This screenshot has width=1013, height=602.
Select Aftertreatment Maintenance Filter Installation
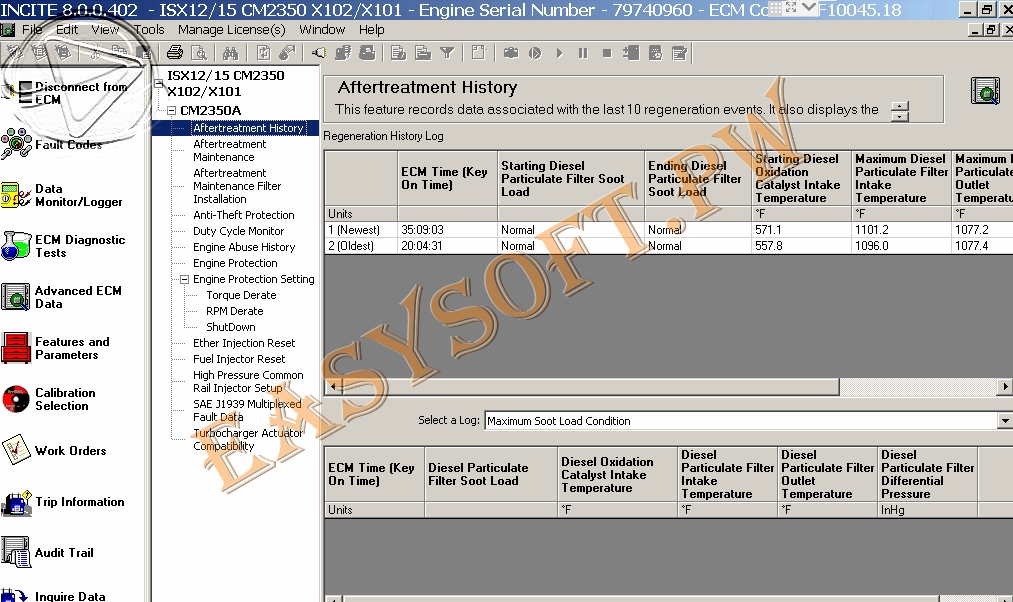pos(237,186)
